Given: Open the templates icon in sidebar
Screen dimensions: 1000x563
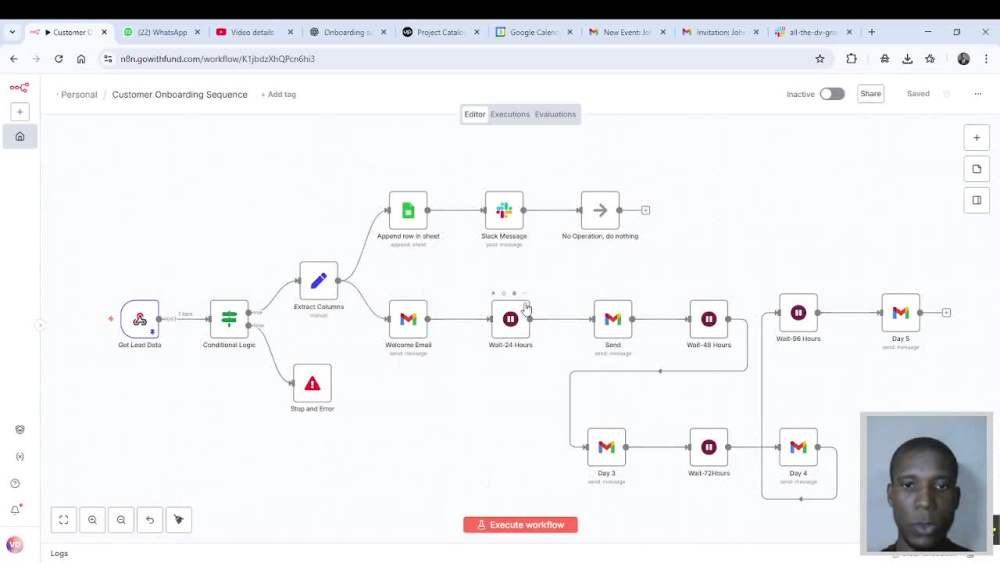Looking at the screenshot, I should pos(20,430).
